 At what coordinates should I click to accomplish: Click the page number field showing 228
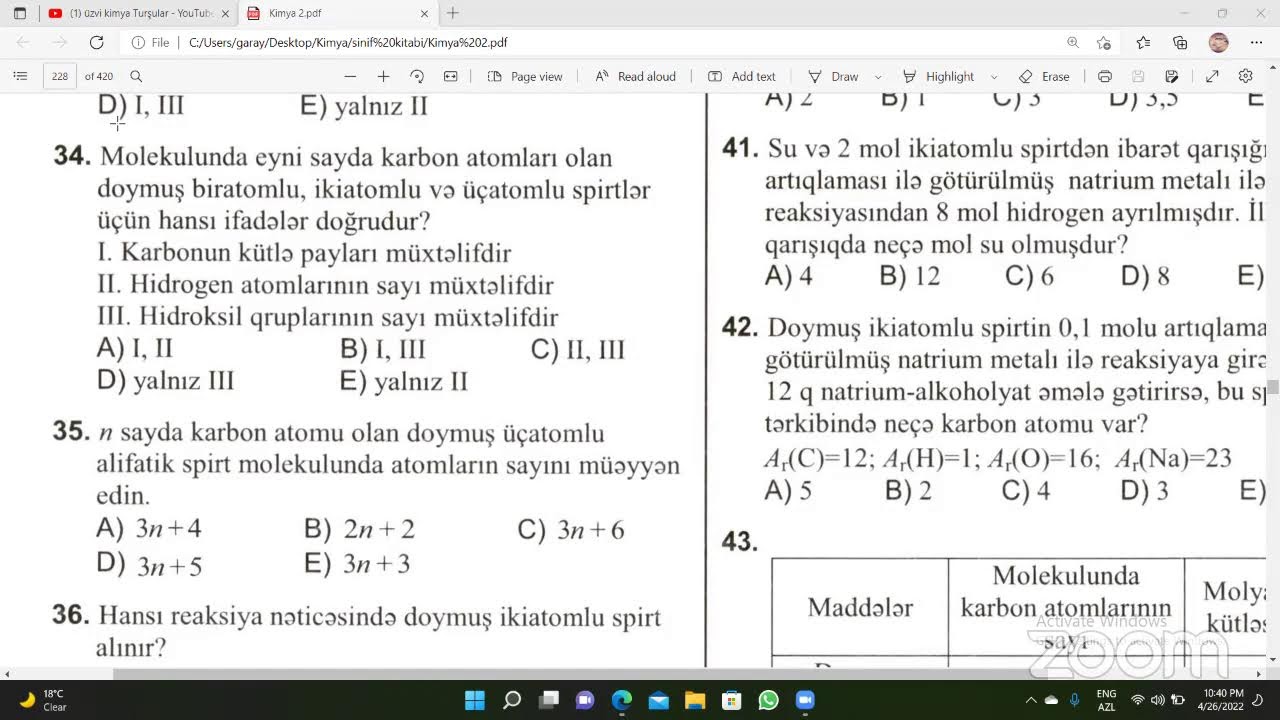point(60,76)
